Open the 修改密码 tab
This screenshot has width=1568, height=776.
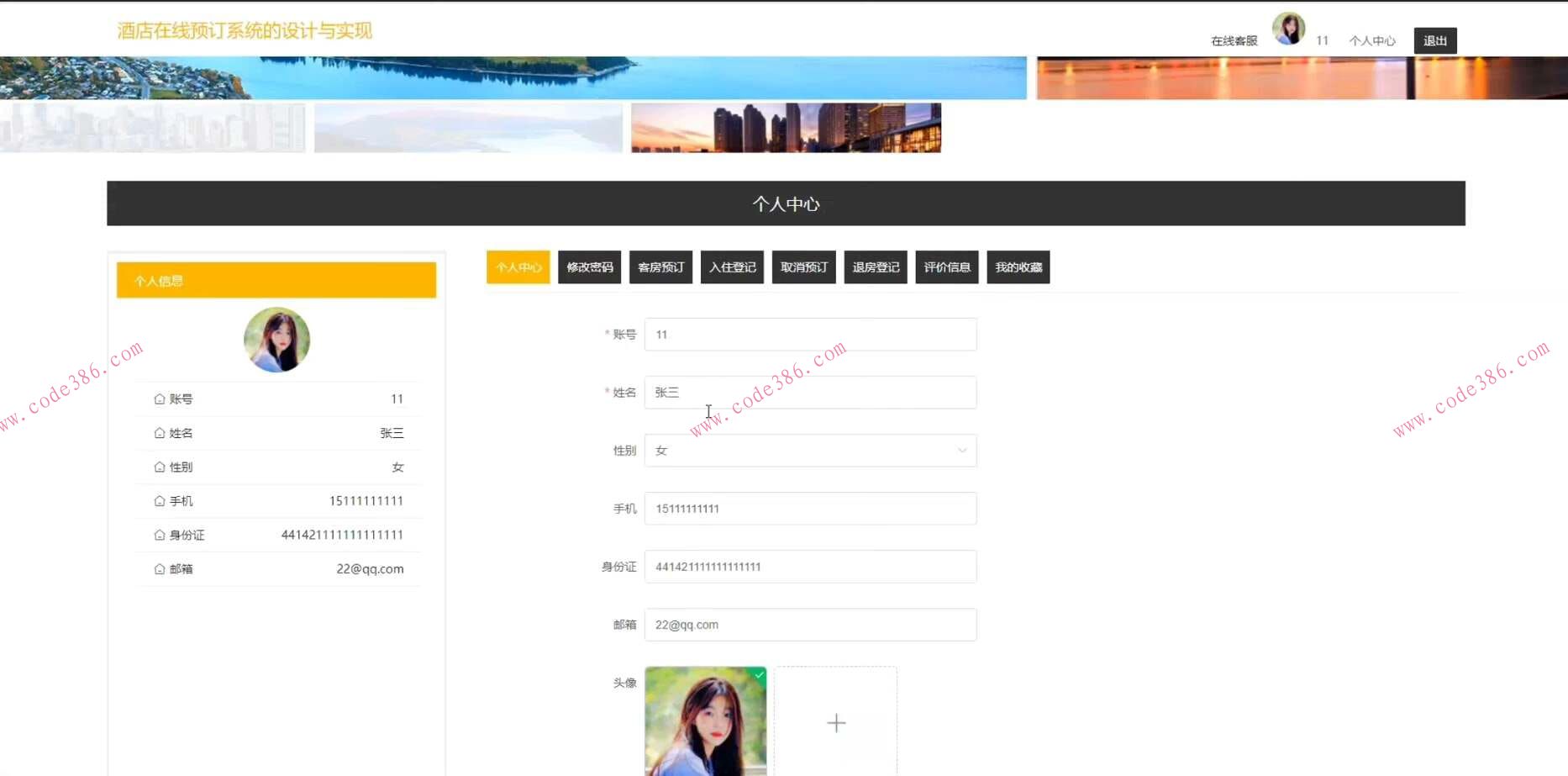pyautogui.click(x=589, y=267)
